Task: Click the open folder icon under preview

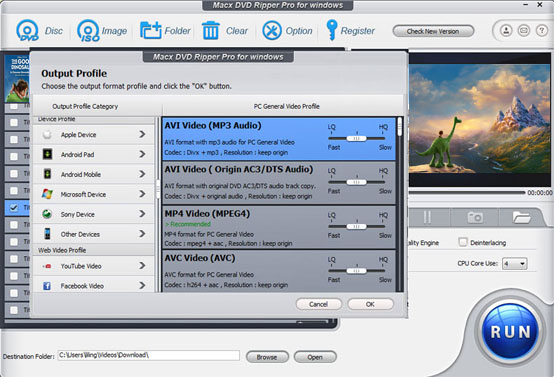Action: click(x=521, y=217)
